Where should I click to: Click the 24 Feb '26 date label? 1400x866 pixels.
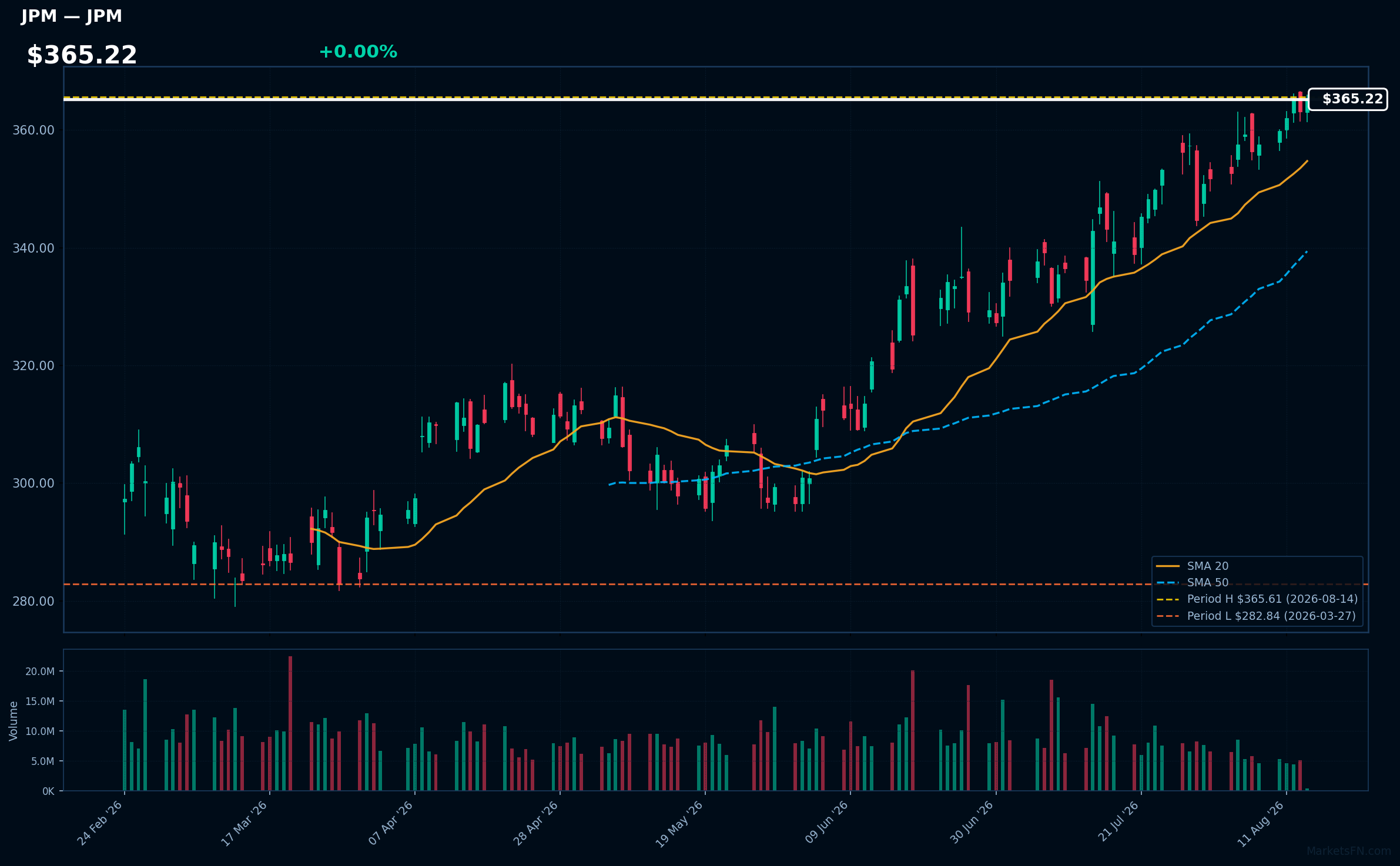(x=101, y=823)
